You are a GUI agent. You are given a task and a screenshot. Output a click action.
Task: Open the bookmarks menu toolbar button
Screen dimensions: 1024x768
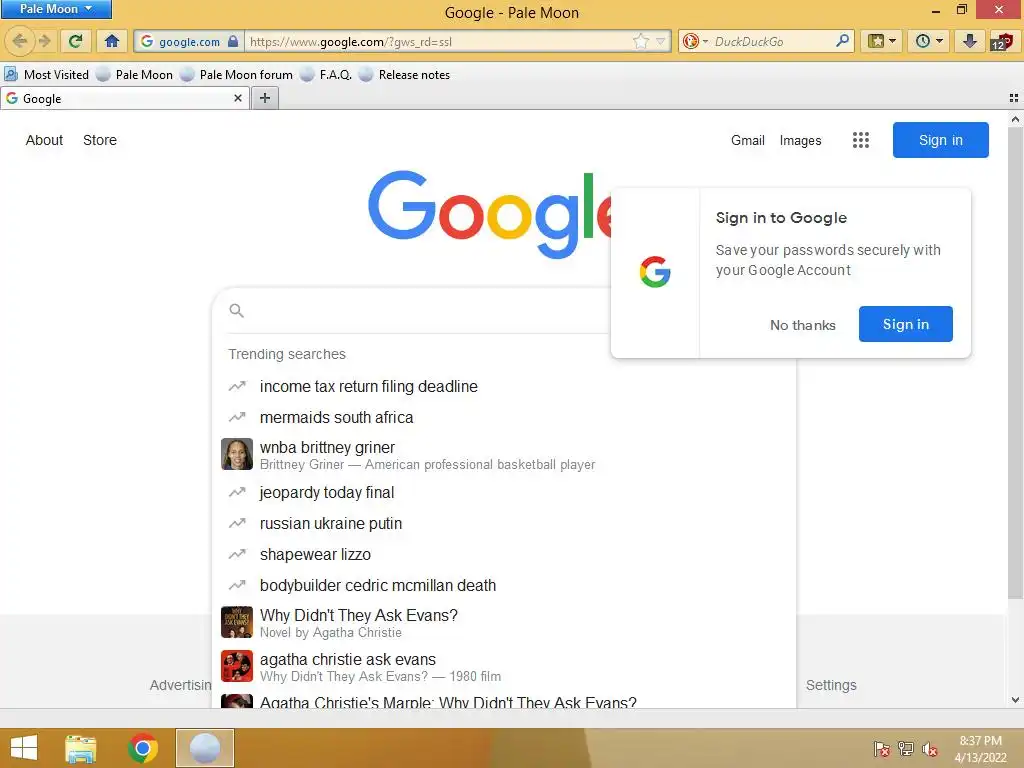click(x=881, y=42)
